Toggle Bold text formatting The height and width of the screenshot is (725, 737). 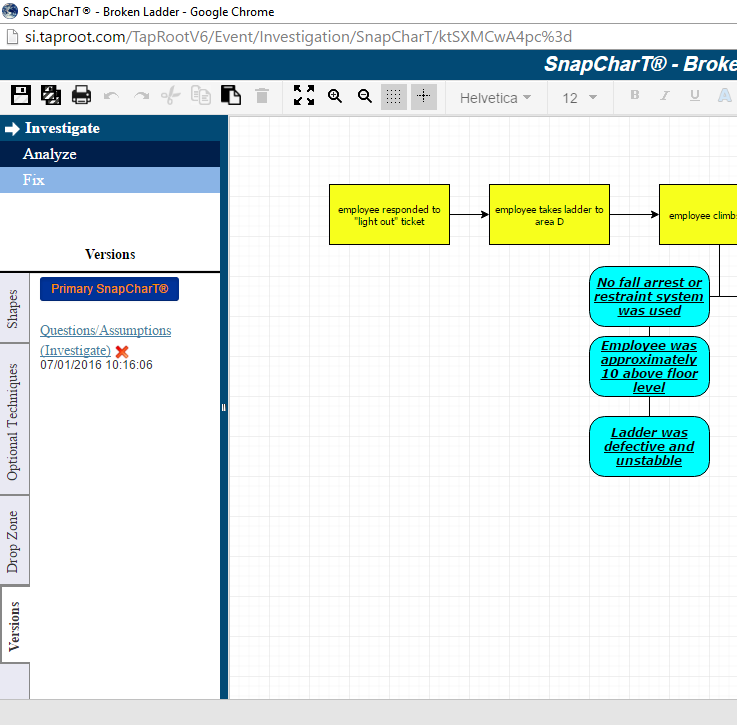(x=634, y=96)
